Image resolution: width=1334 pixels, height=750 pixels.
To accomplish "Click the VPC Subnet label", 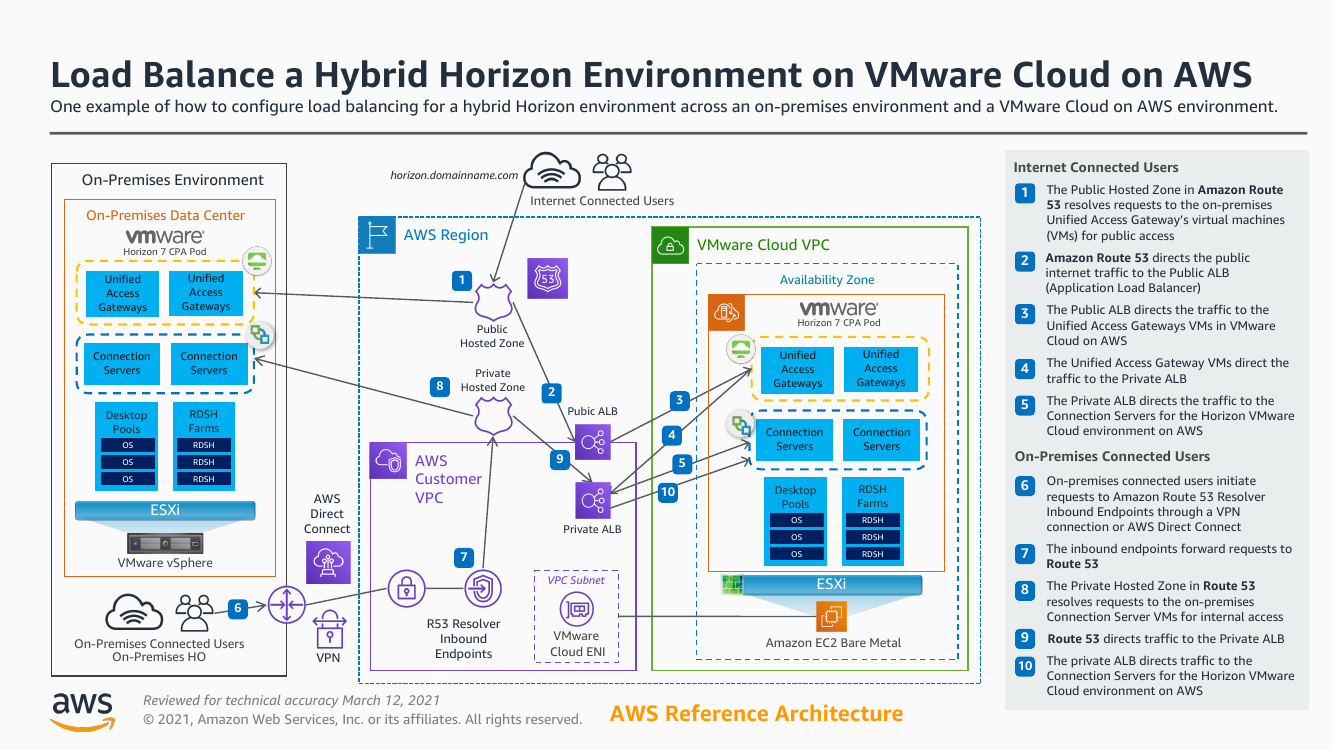I will (x=576, y=580).
